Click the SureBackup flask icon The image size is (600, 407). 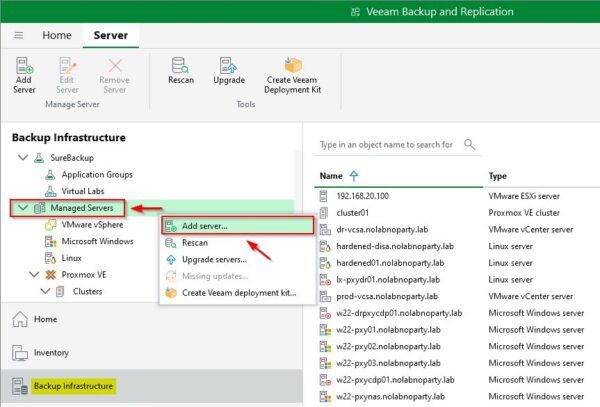39,158
